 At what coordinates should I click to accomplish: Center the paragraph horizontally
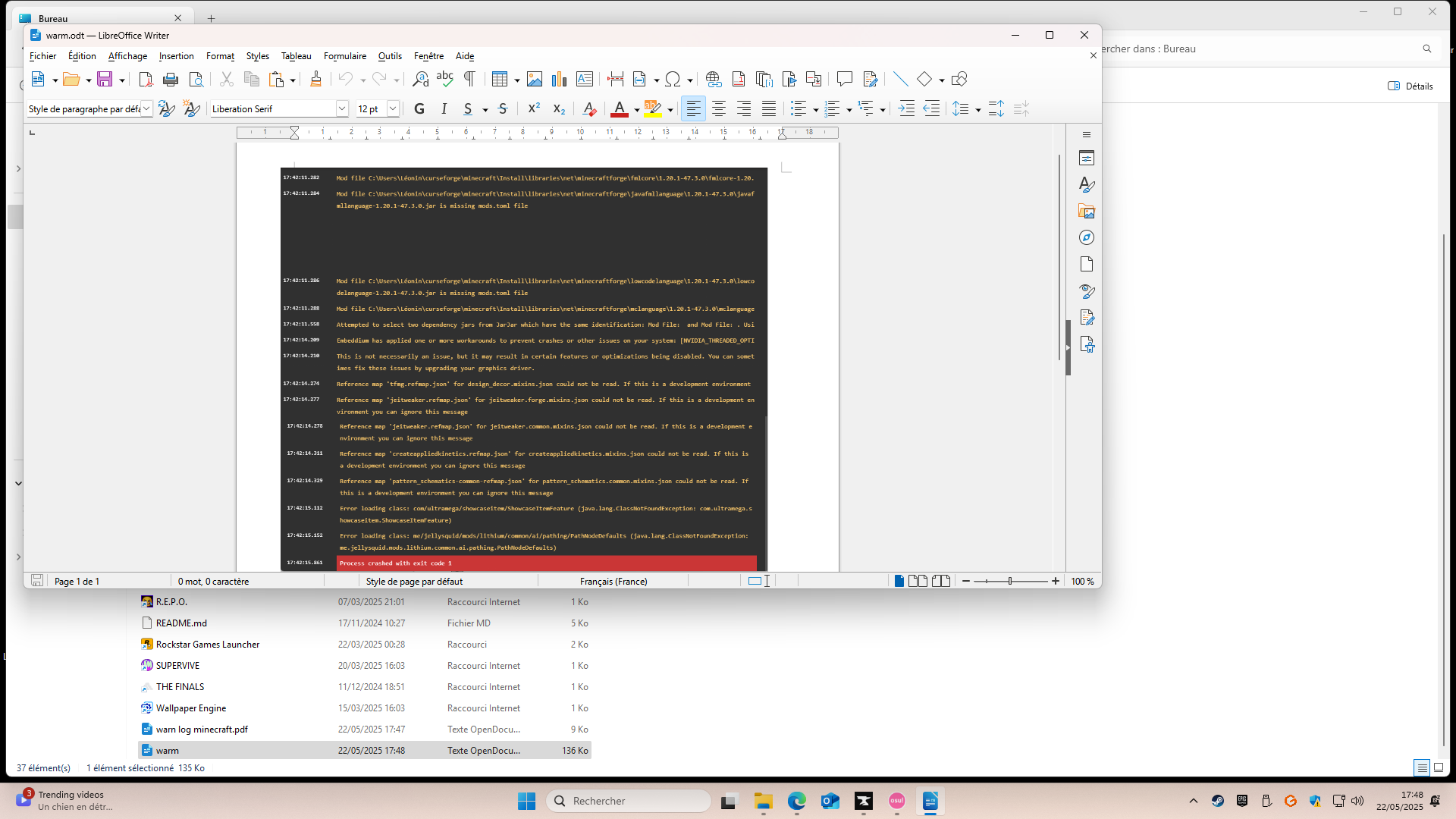[719, 109]
